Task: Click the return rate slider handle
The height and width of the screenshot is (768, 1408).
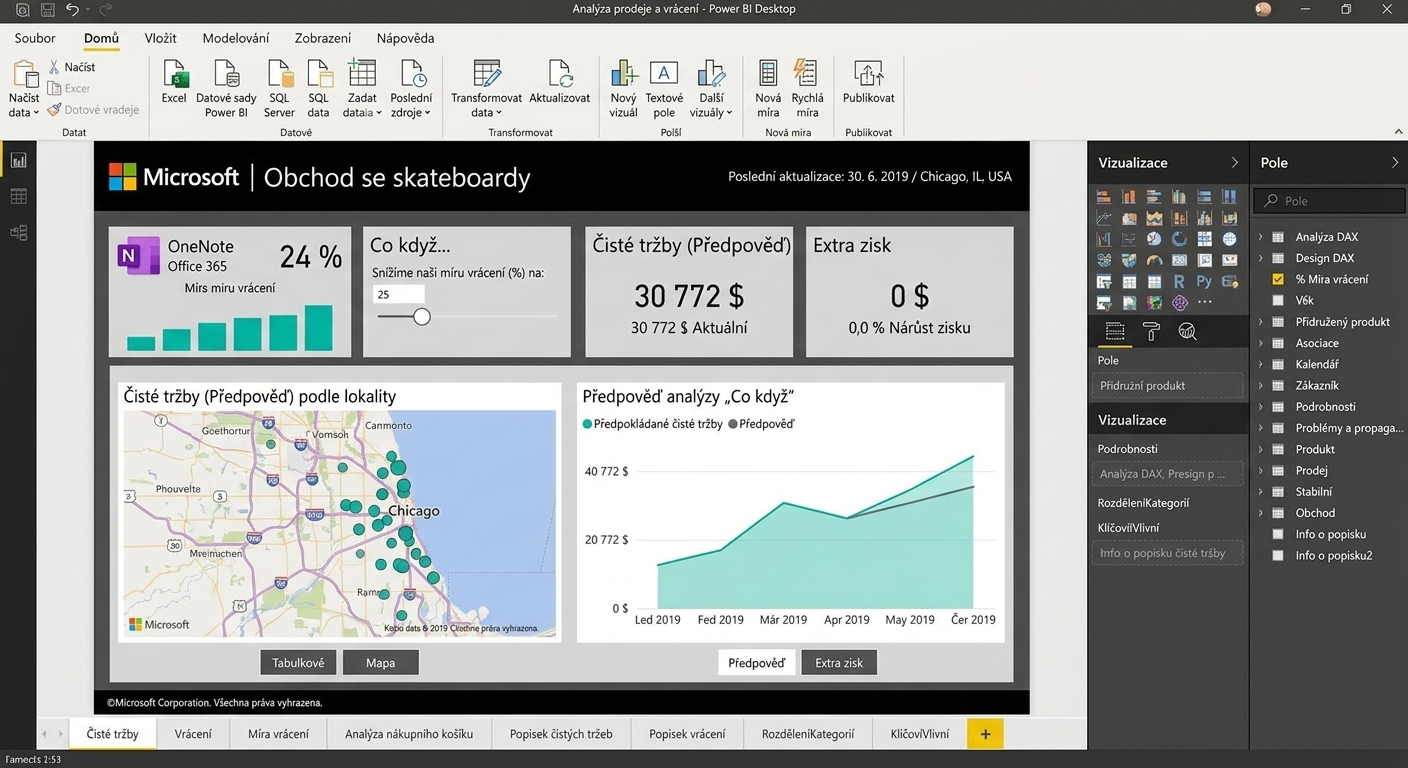Action: pos(422,316)
